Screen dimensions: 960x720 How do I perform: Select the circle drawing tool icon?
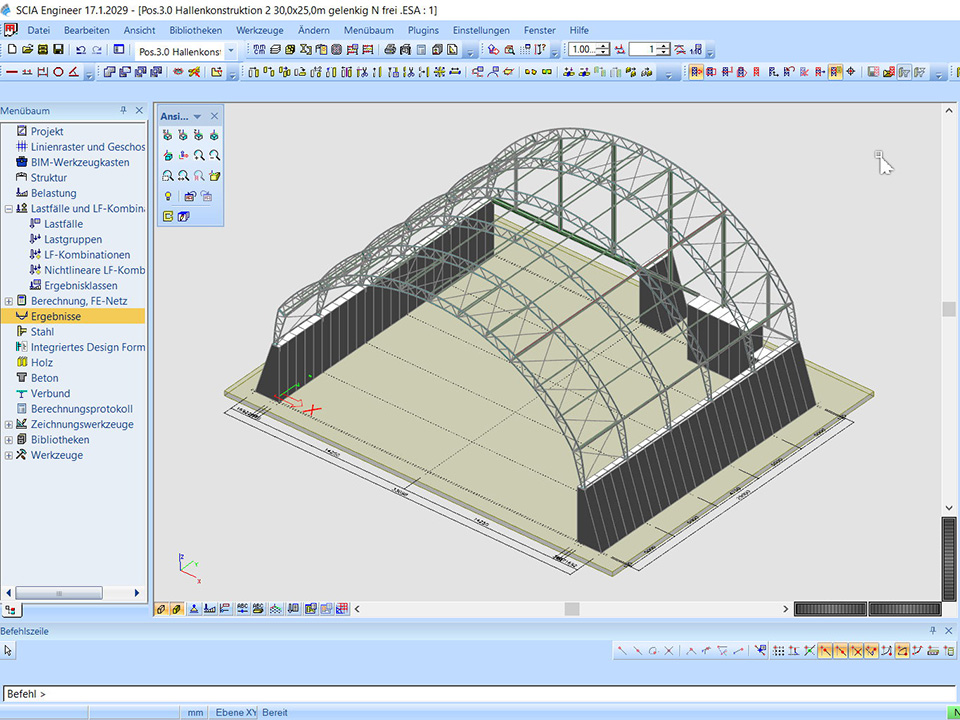click(58, 72)
